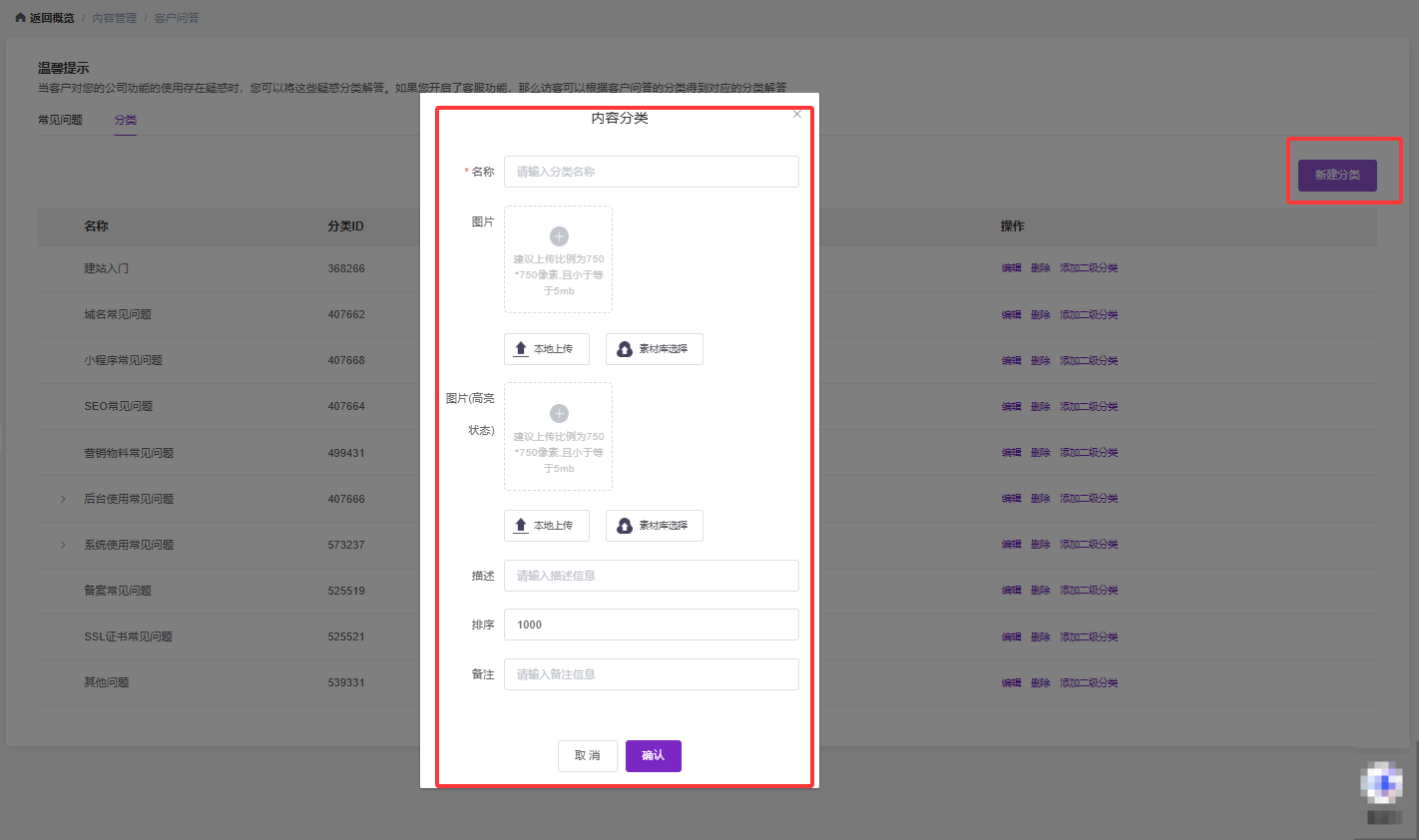Screen dimensions: 1419x840
Task: Click the home icon in the breadcrumb
Action: tap(20, 18)
